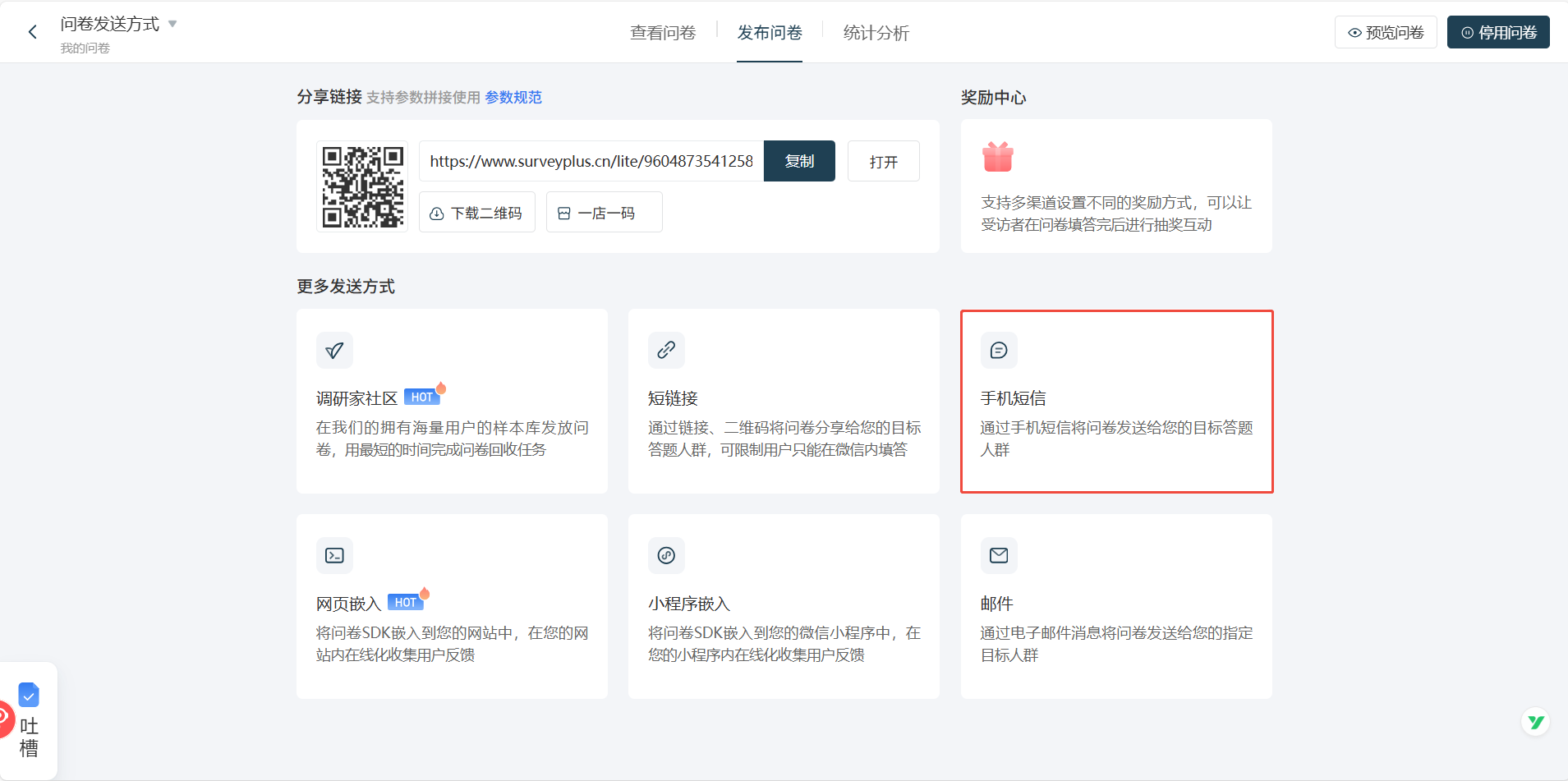Screen dimensions: 1568x781
Task: Select the message bubble icon on 手机短信 card
Action: coord(999,350)
